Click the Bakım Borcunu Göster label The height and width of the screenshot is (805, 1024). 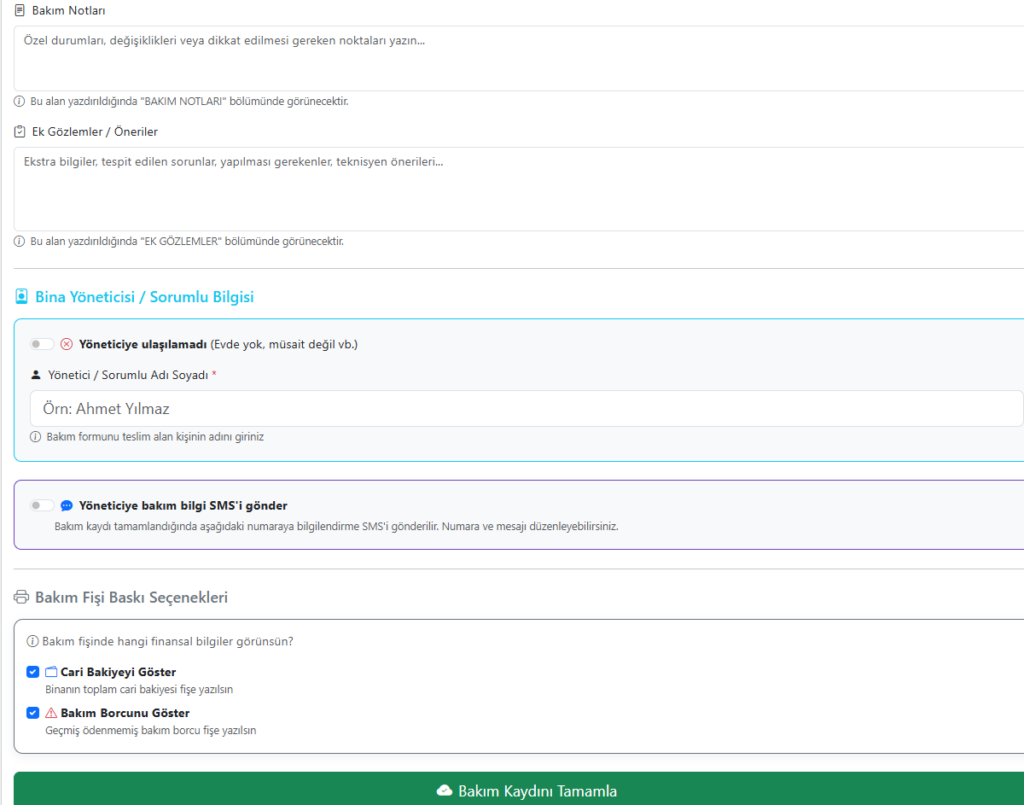(x=125, y=713)
